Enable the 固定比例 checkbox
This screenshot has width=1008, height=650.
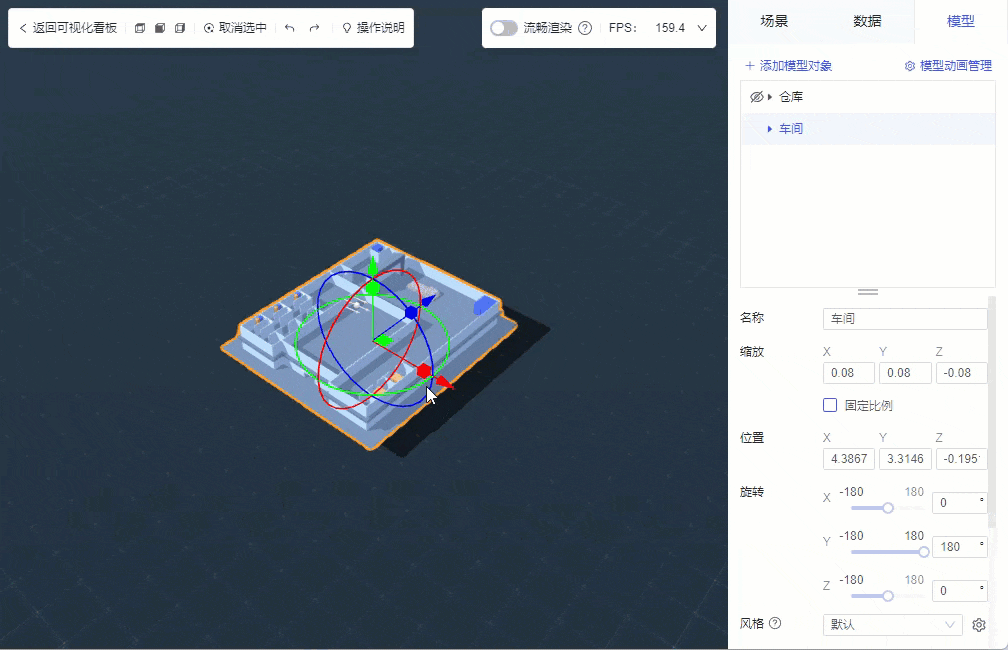pyautogui.click(x=830, y=405)
